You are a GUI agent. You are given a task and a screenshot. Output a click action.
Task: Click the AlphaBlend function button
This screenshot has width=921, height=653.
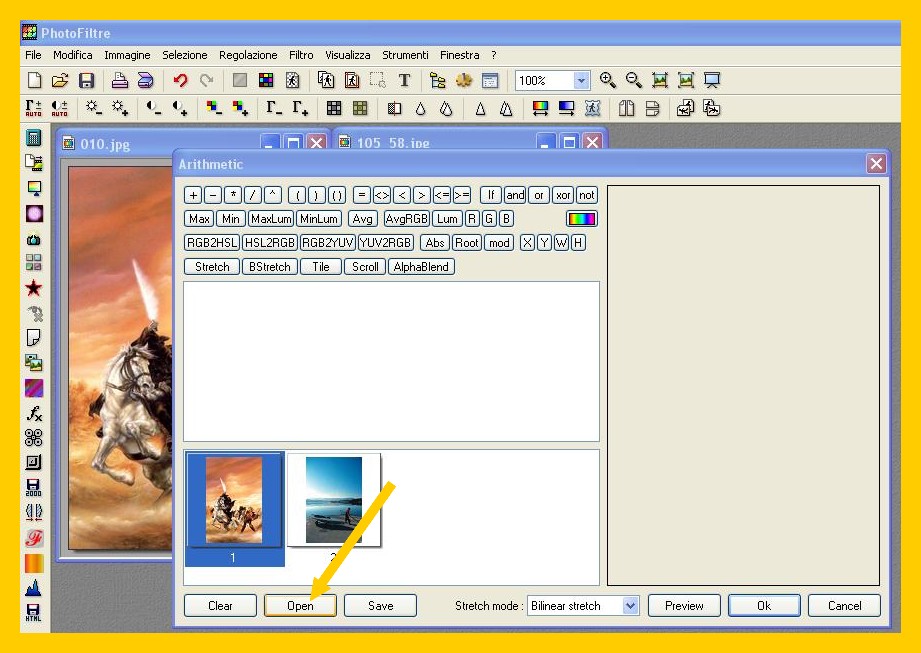[421, 267]
